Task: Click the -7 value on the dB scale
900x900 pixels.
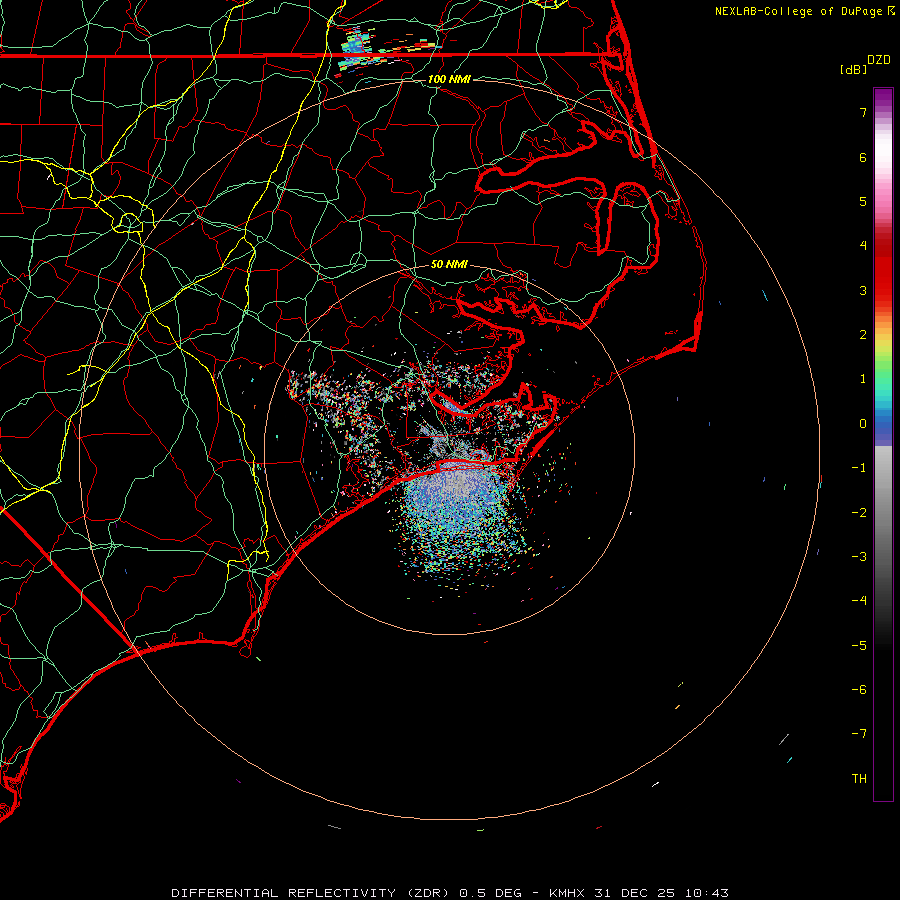Action: click(x=859, y=734)
